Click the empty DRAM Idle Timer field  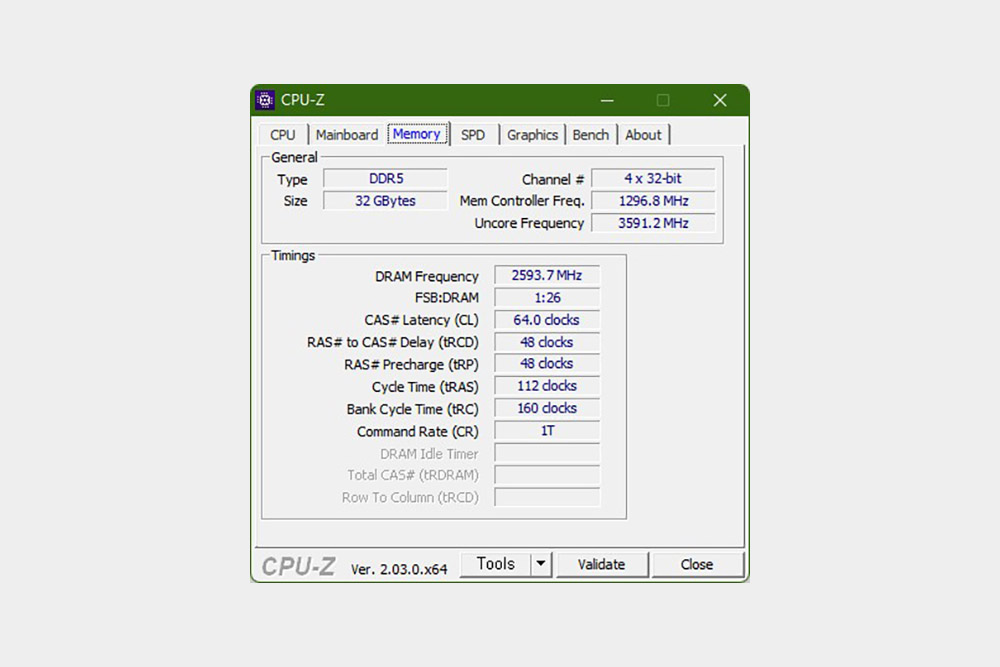pos(547,453)
